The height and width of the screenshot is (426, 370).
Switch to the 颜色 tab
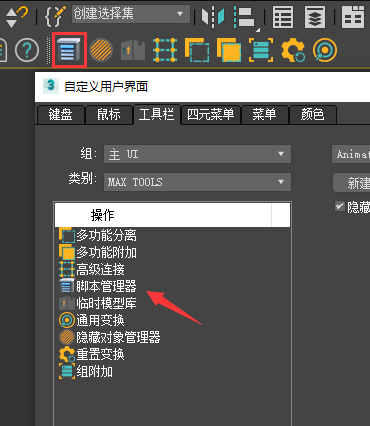click(x=312, y=115)
